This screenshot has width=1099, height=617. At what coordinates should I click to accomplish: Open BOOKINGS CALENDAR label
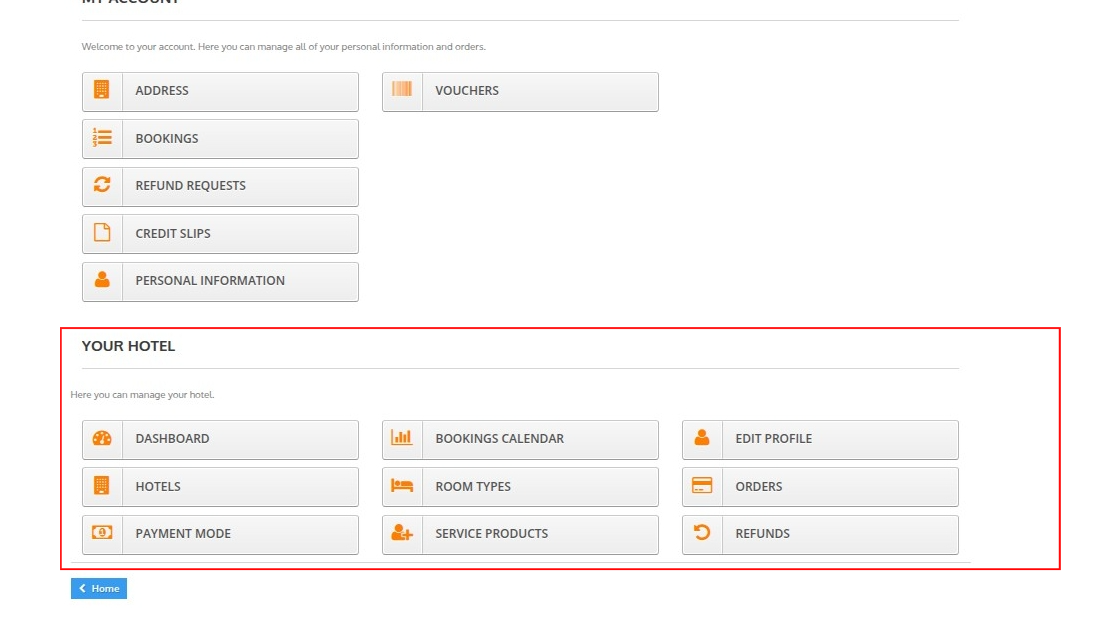click(500, 439)
